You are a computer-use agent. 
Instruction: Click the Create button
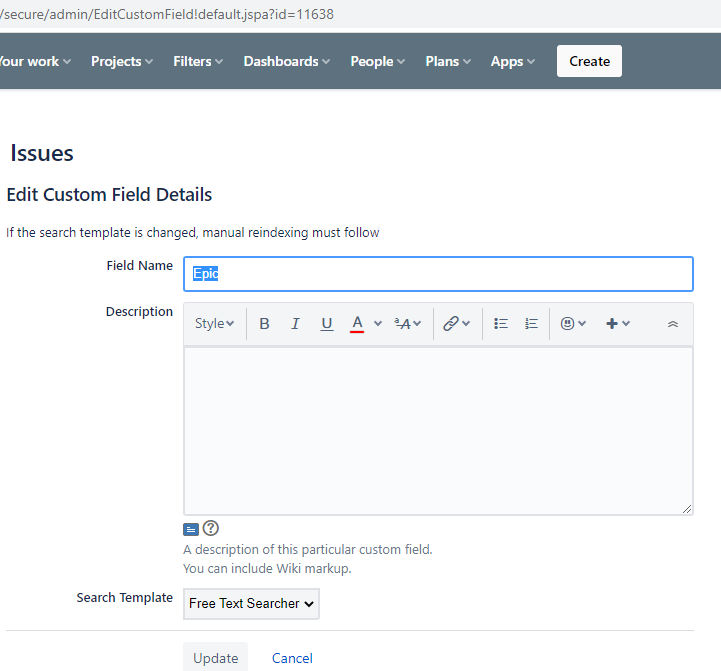click(589, 61)
